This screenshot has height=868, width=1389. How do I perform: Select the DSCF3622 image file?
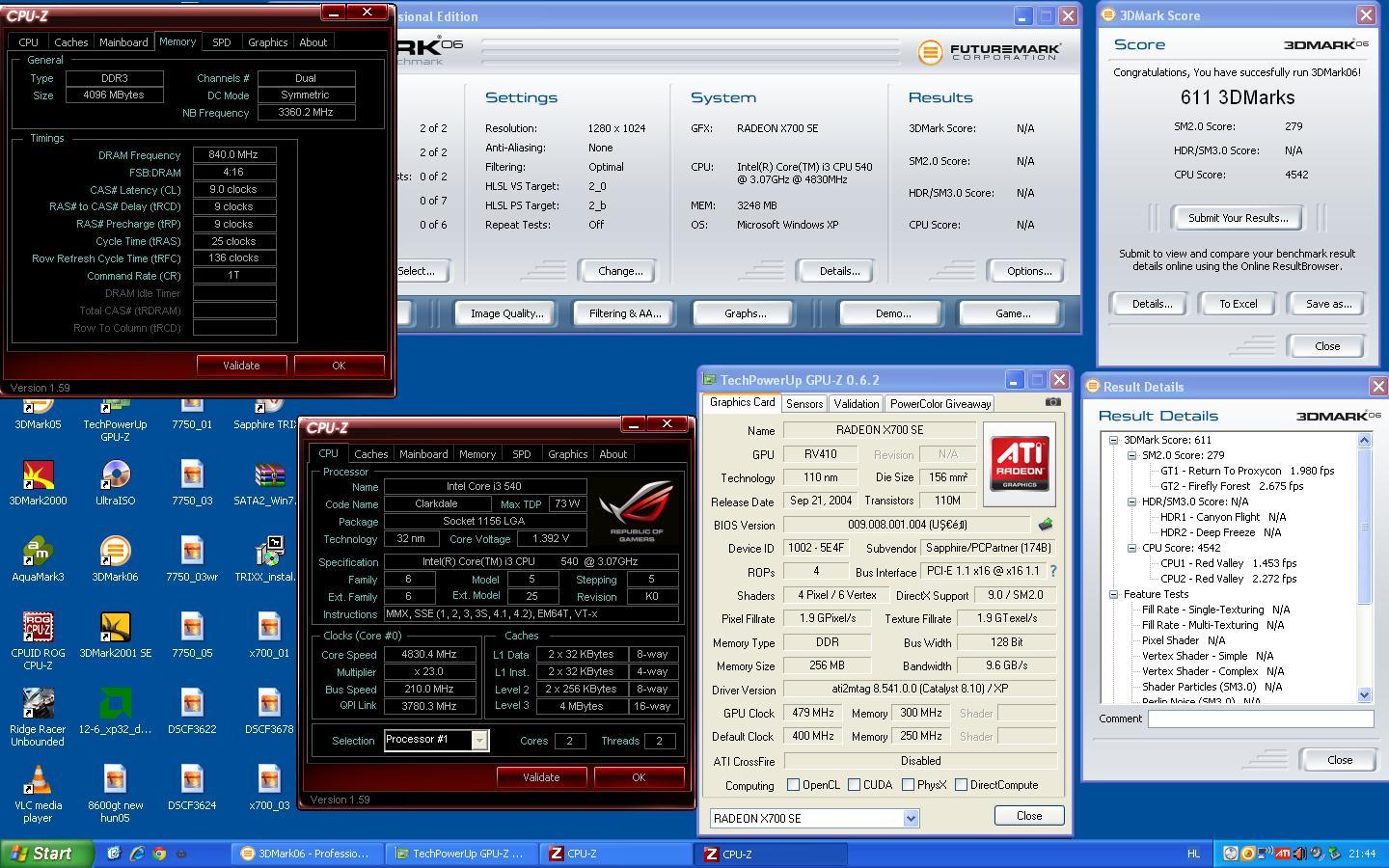(x=192, y=711)
